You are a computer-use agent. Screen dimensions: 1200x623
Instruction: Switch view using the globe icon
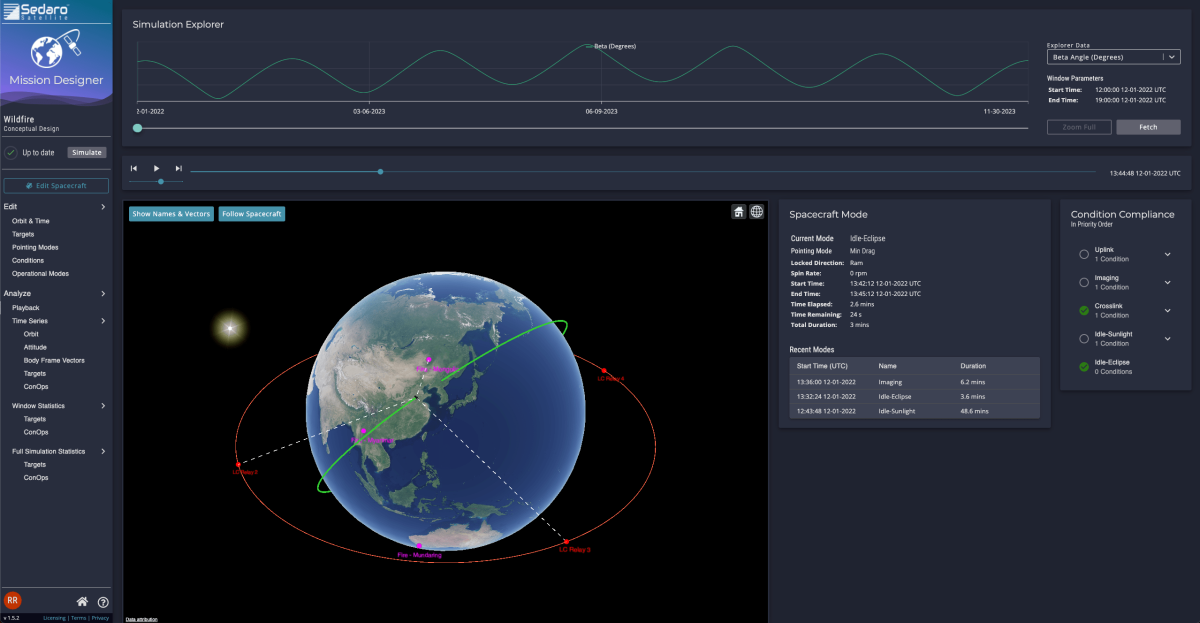coord(757,211)
